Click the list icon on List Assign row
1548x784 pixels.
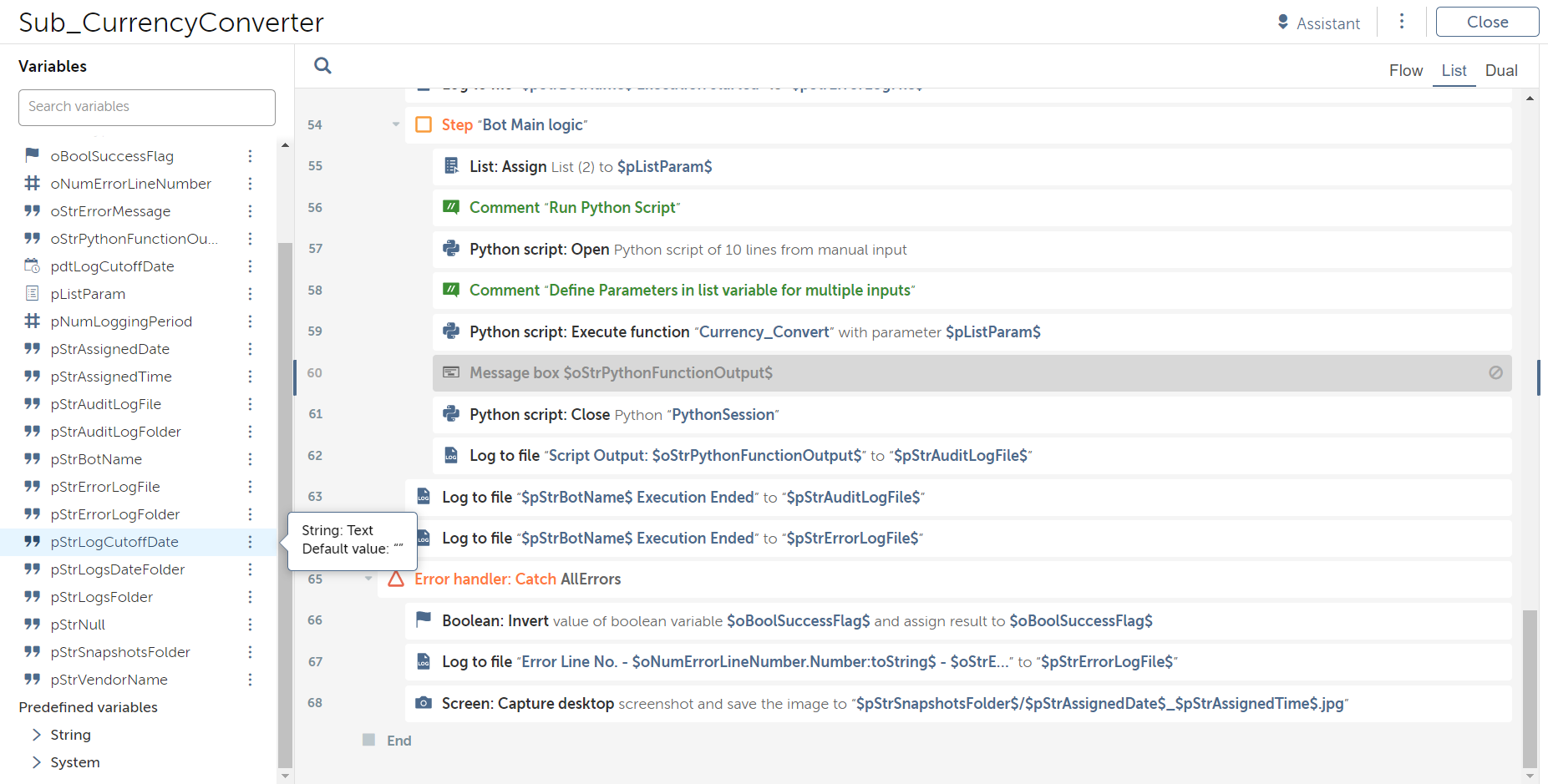tap(451, 166)
